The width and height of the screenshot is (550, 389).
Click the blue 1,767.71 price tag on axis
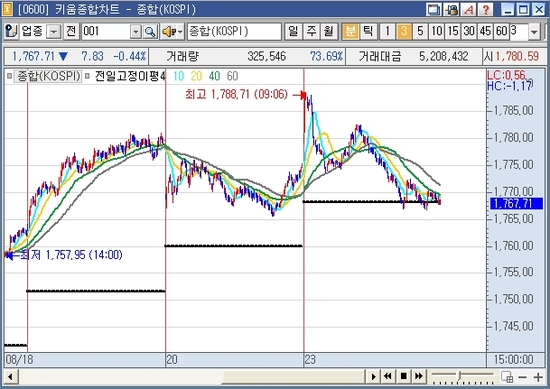(x=516, y=203)
